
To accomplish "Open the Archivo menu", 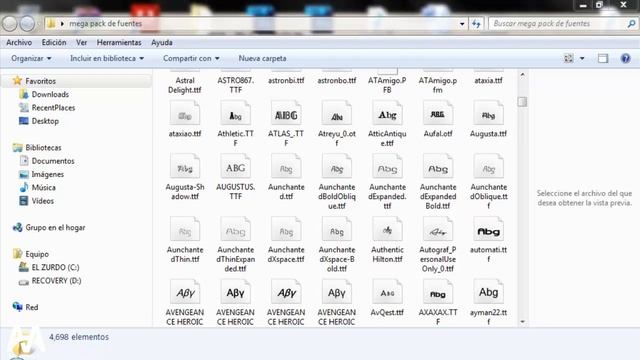I will (19, 42).
